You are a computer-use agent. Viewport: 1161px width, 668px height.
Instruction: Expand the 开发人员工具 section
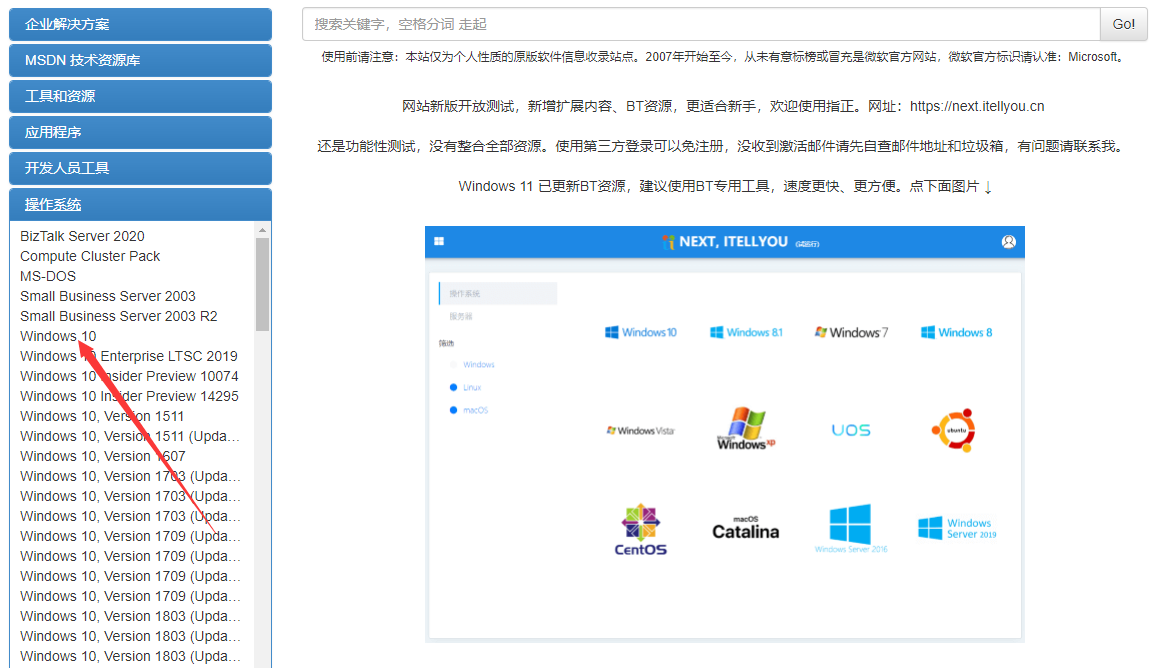coord(141,168)
